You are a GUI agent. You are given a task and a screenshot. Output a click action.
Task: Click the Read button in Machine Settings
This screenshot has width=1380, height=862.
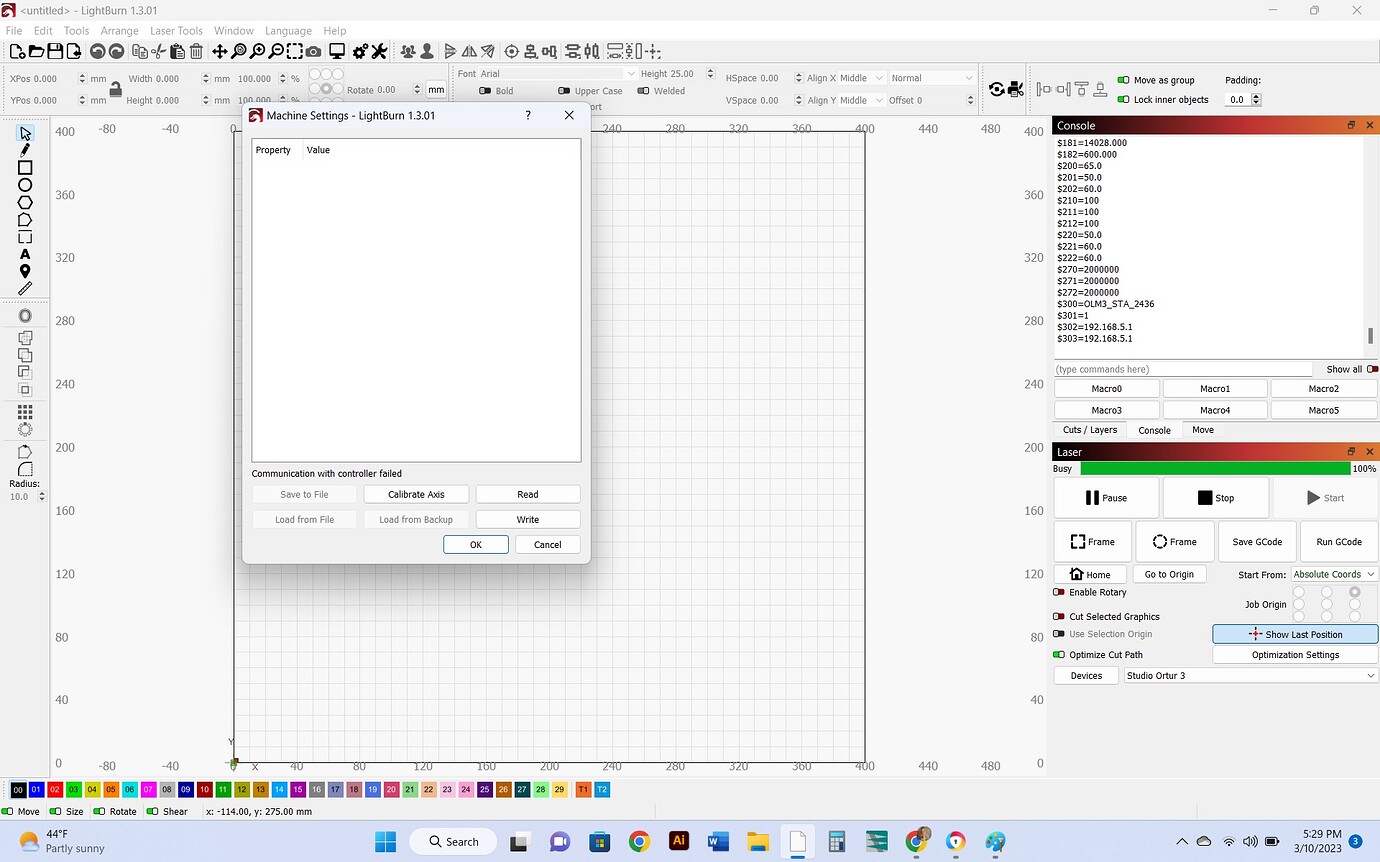click(x=528, y=494)
